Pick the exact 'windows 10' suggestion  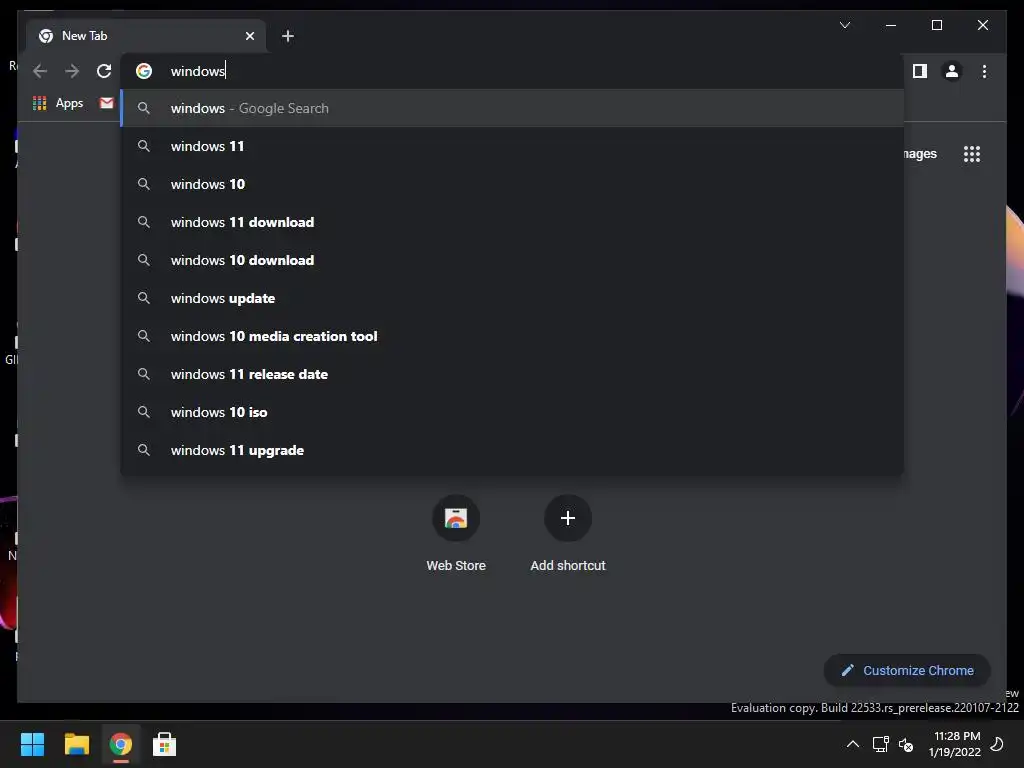click(x=512, y=184)
